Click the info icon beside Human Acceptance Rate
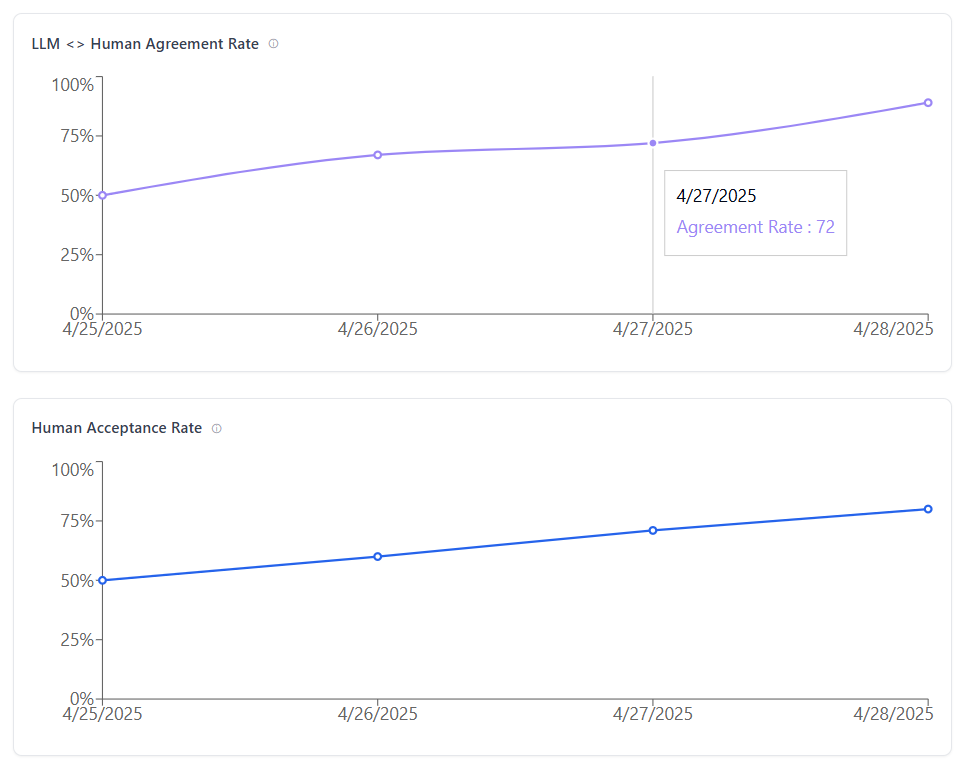Viewport: 963px width, 769px height. point(216,428)
